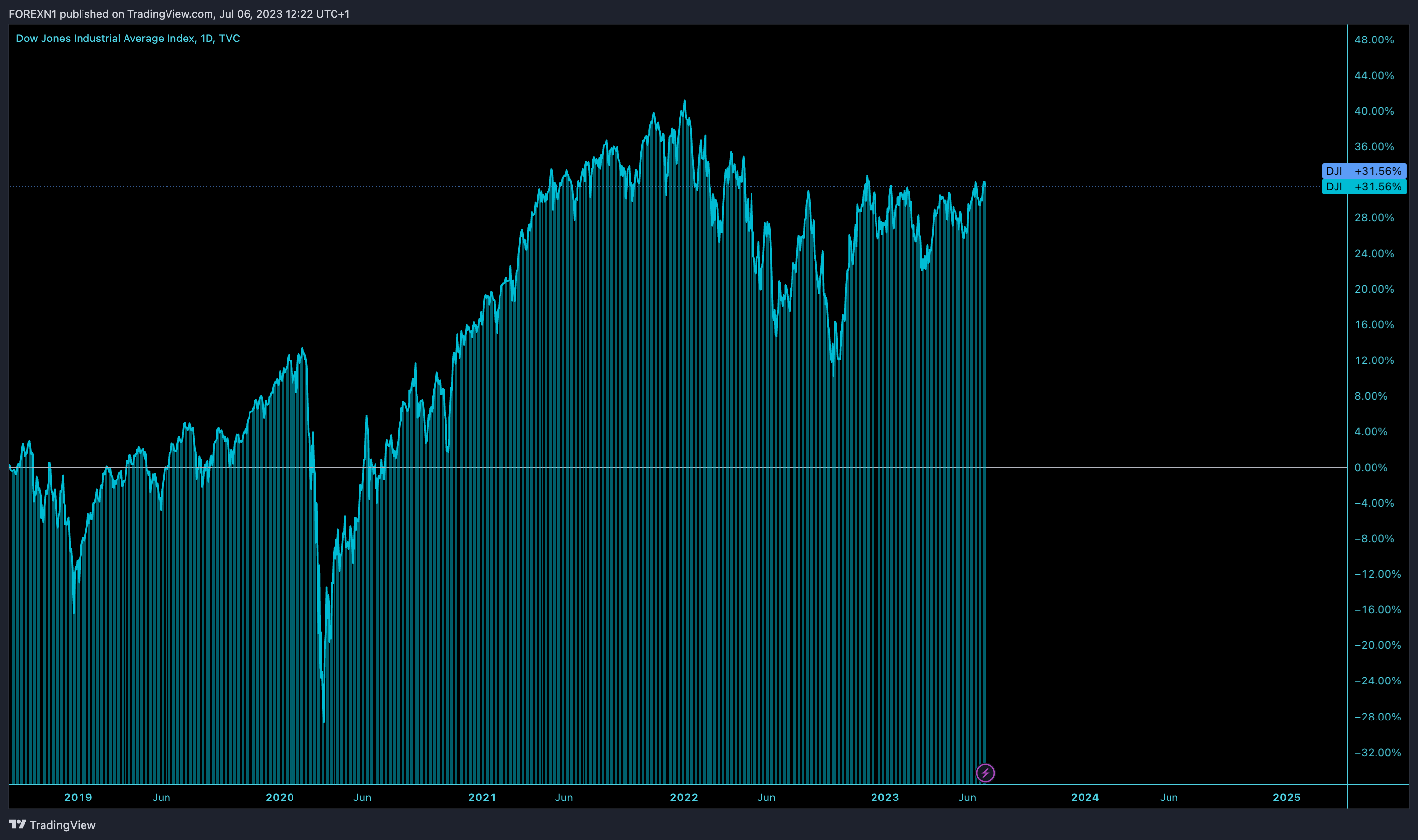Screen dimensions: 1418x840
Task: Click the cyan DJI +31.56% price label
Action: [1364, 186]
